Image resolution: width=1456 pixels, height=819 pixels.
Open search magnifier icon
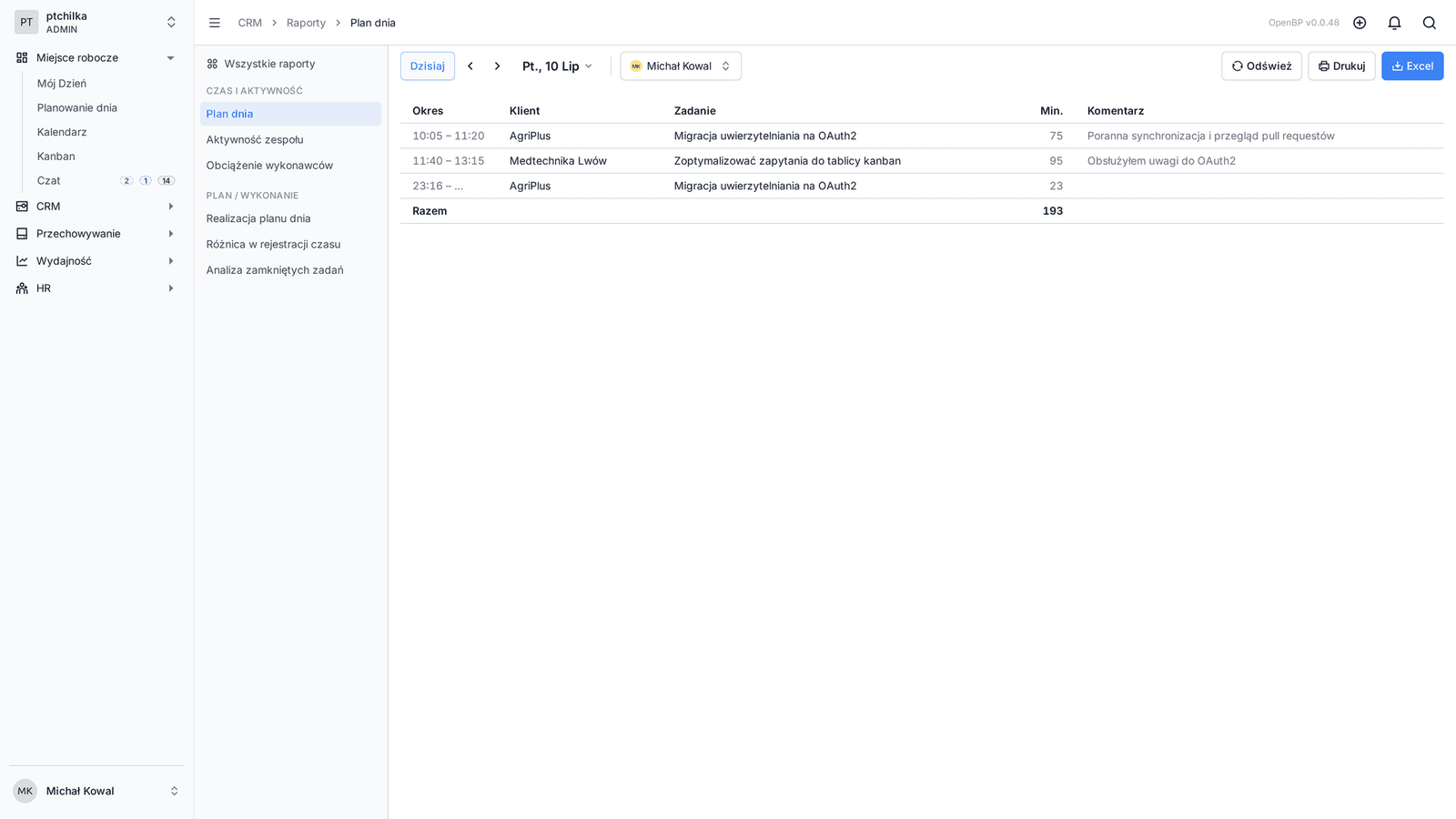(1429, 23)
